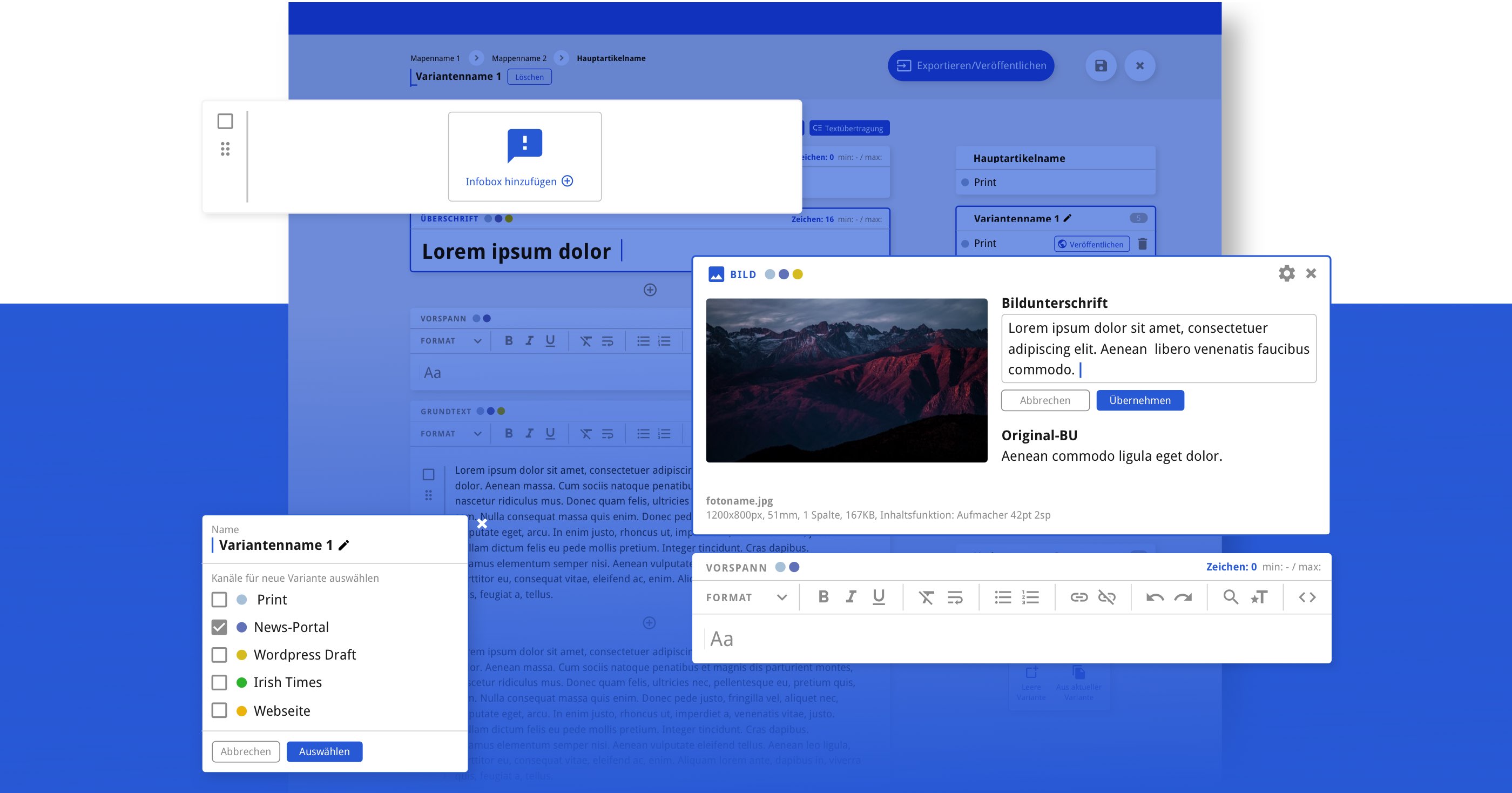Toggle Italic in the GRUNDTEXT toolbar
1512x793 pixels.
tap(529, 433)
